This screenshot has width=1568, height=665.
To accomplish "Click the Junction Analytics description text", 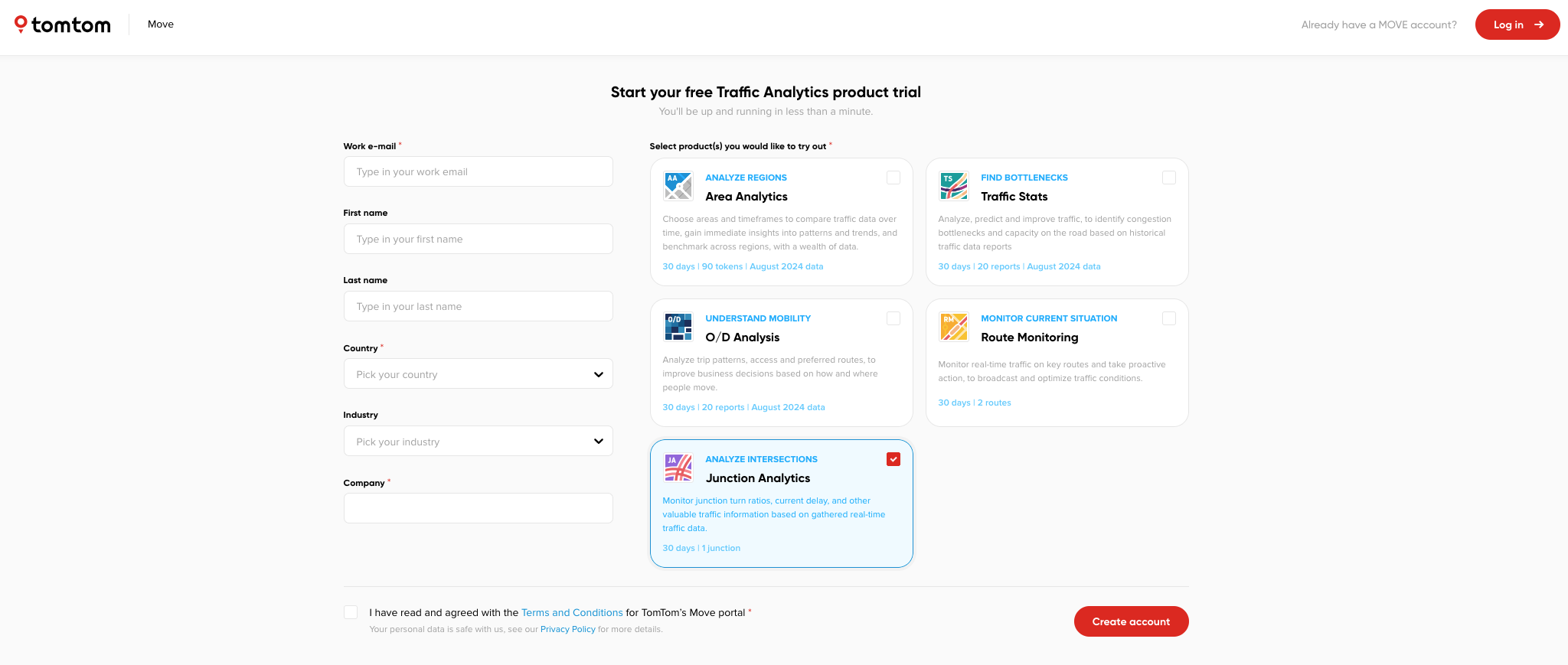I will 773,514.
